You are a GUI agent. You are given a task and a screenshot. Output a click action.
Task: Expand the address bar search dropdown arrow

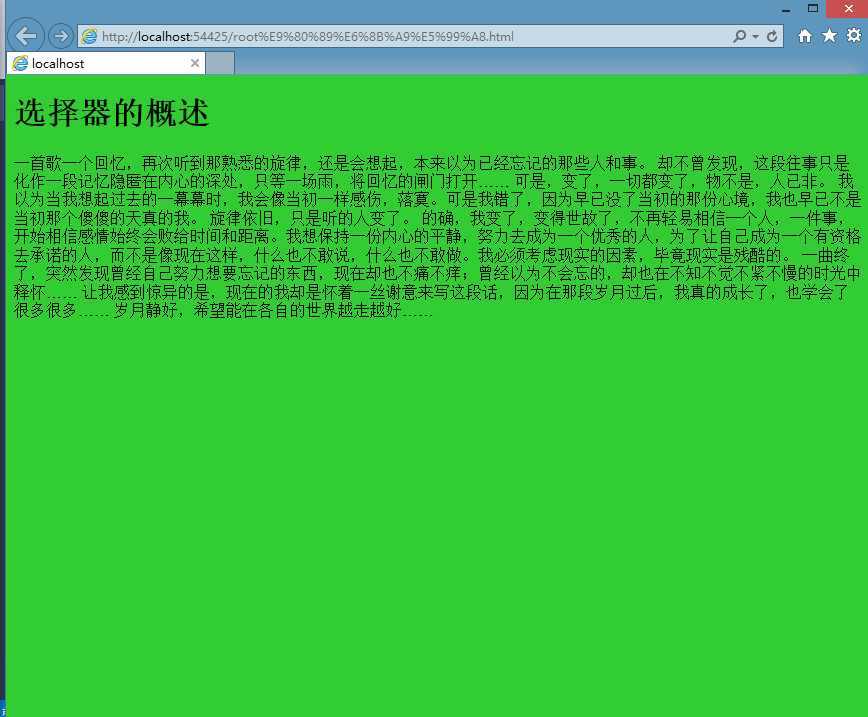coord(755,37)
